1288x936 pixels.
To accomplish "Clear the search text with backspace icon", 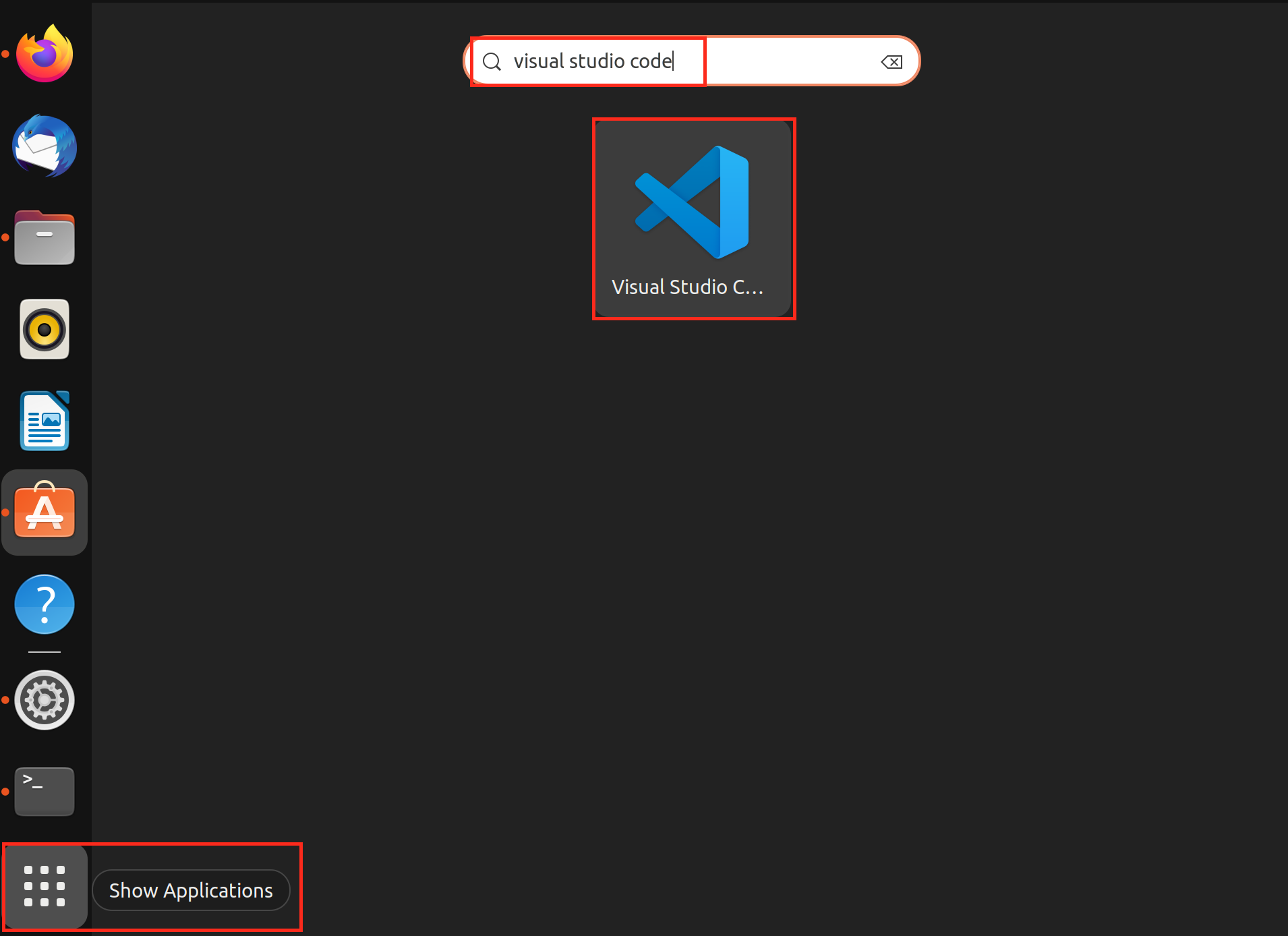I will tap(891, 62).
